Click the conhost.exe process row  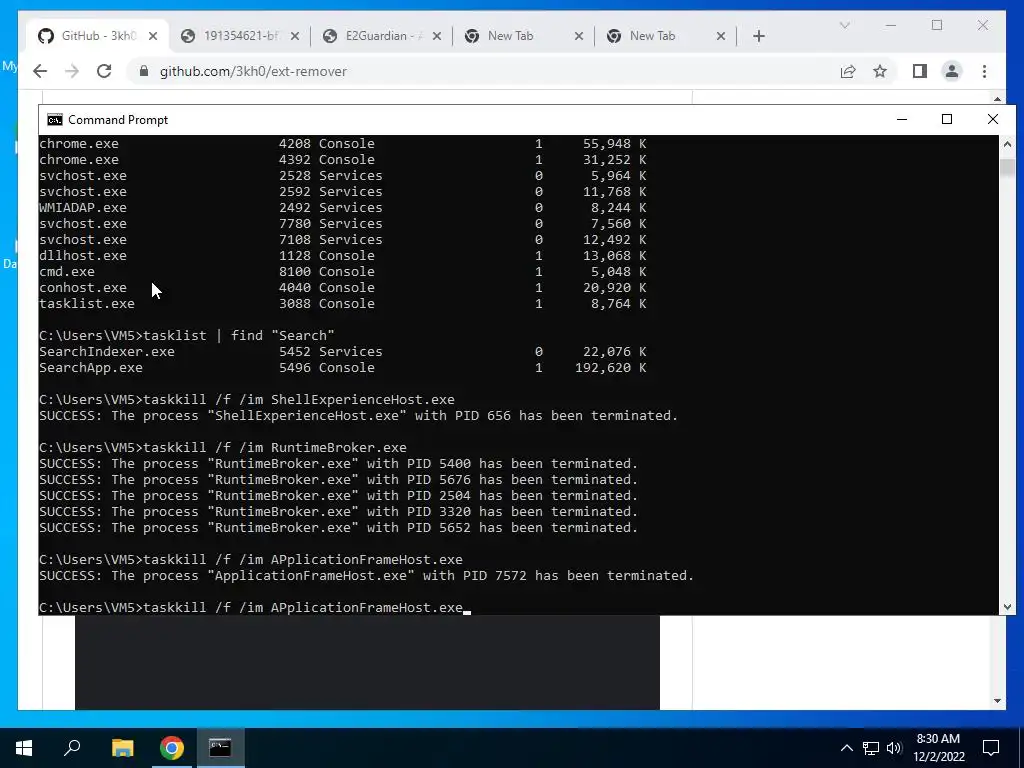point(342,287)
